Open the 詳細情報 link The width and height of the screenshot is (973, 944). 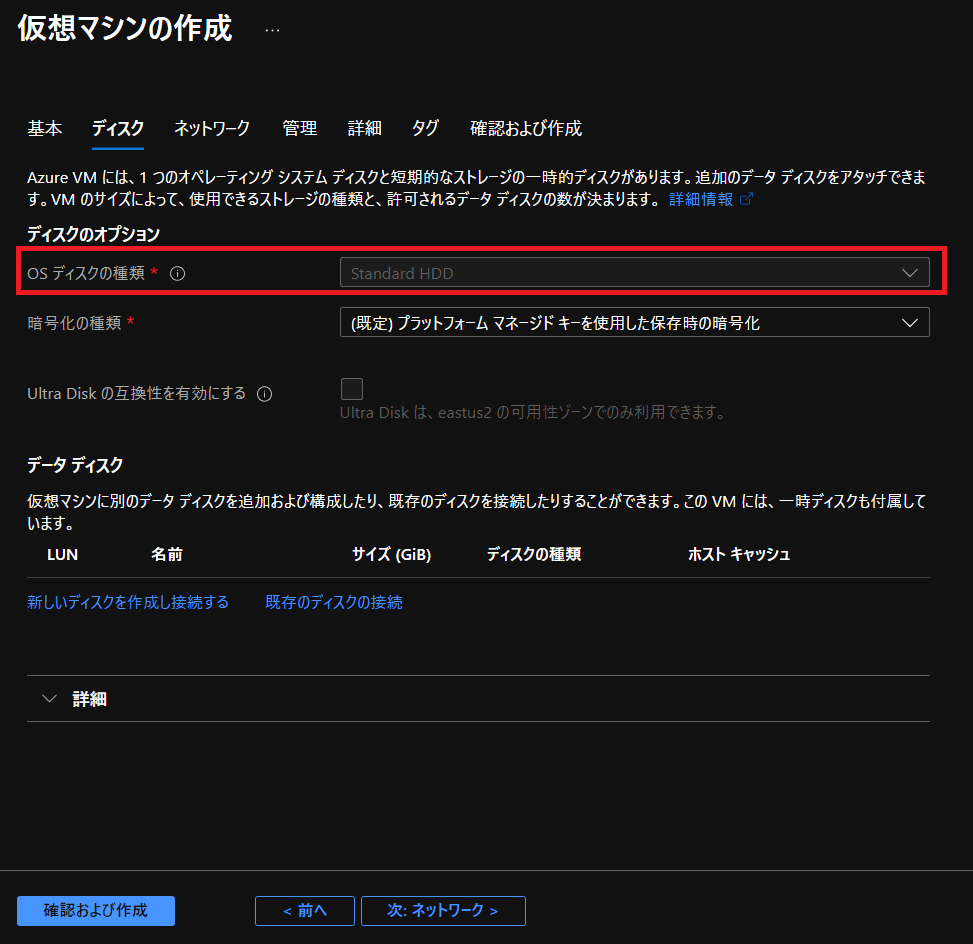701,199
